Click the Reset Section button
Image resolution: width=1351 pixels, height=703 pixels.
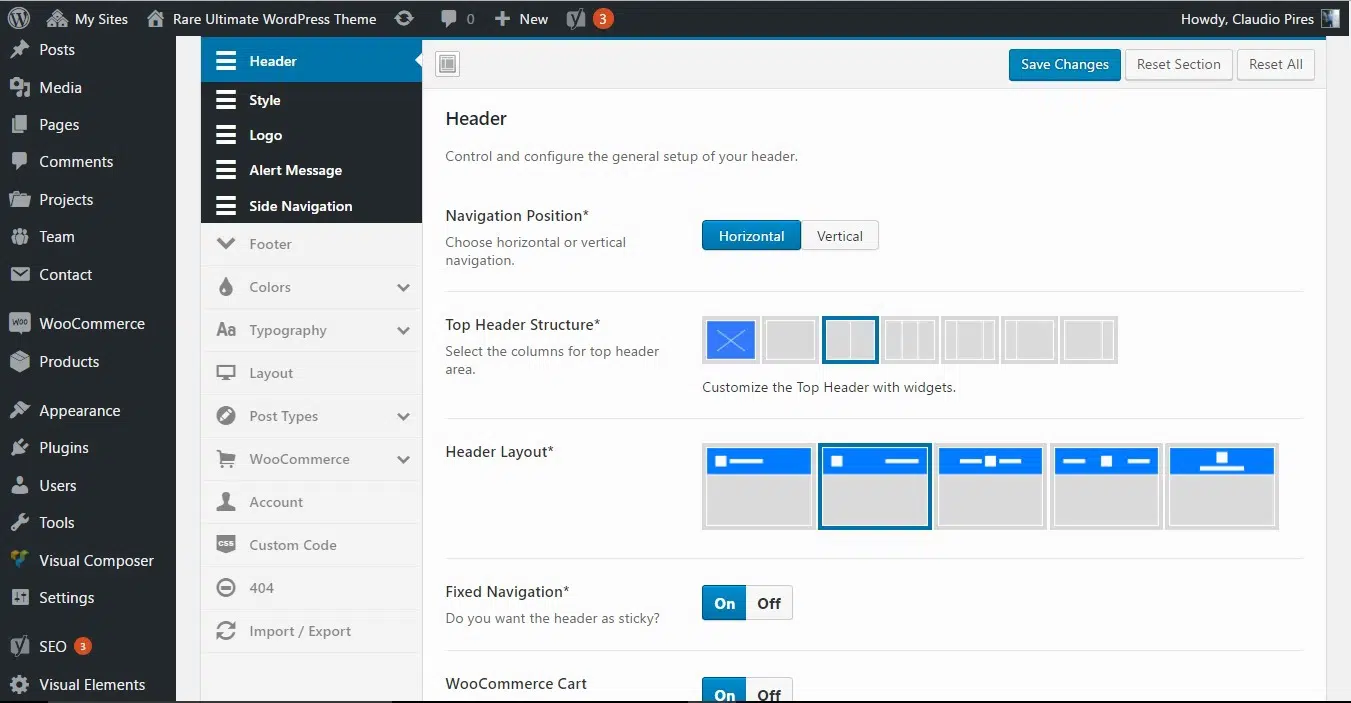pos(1178,64)
